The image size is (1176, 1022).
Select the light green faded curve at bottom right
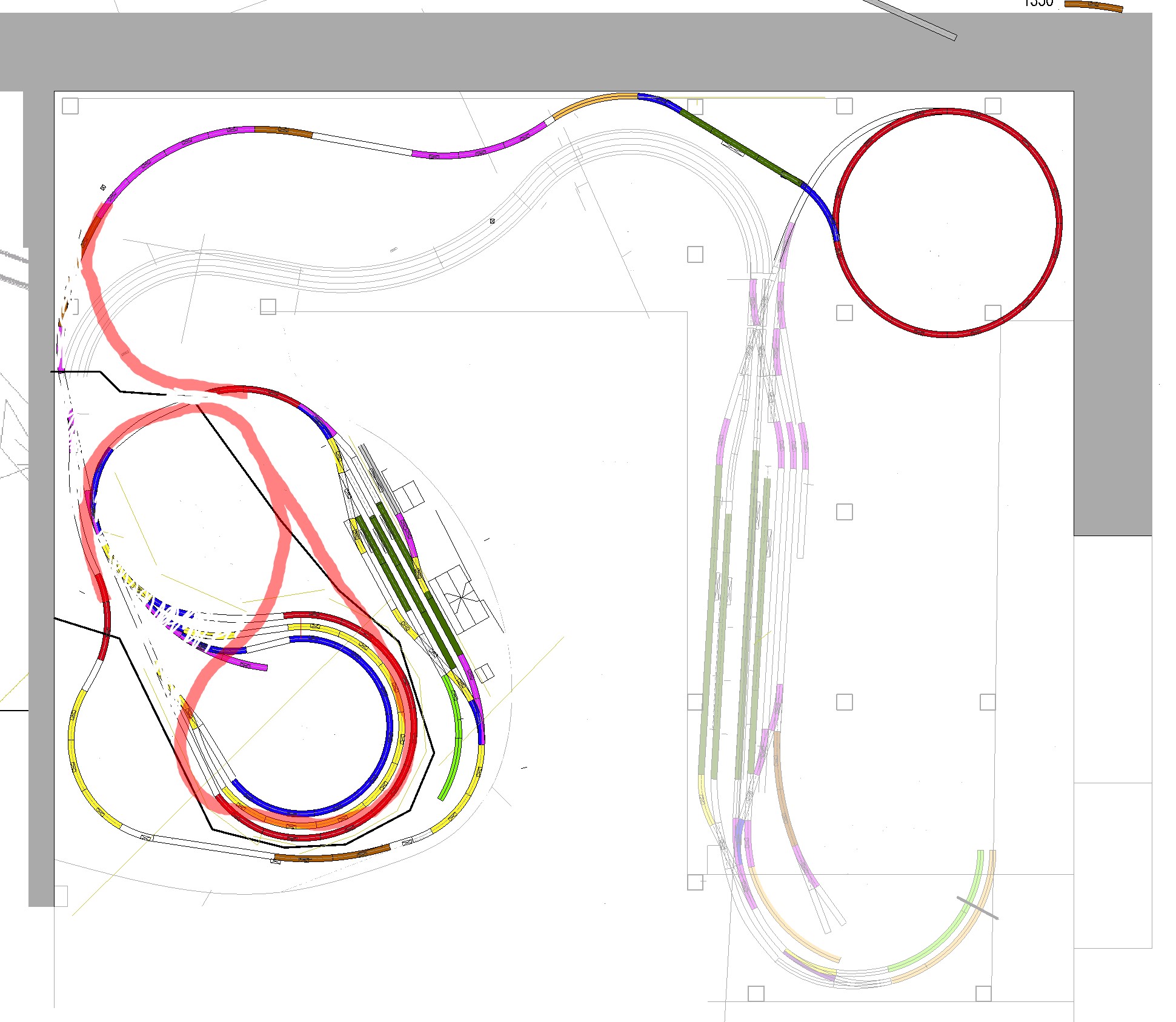[x=945, y=936]
